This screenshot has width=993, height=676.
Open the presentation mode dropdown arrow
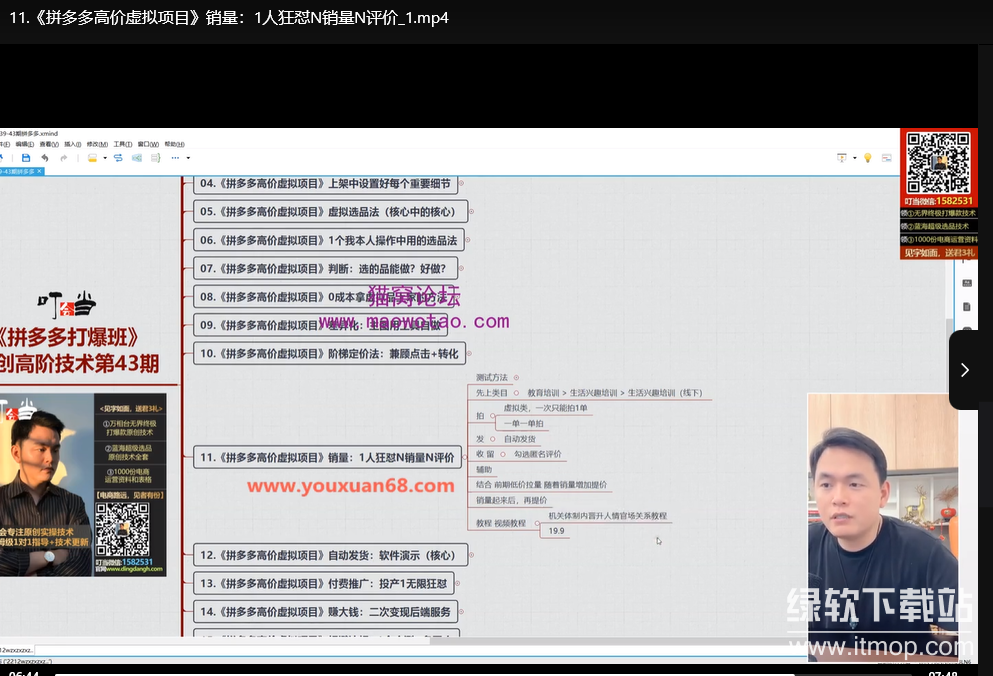pyautogui.click(x=855, y=158)
